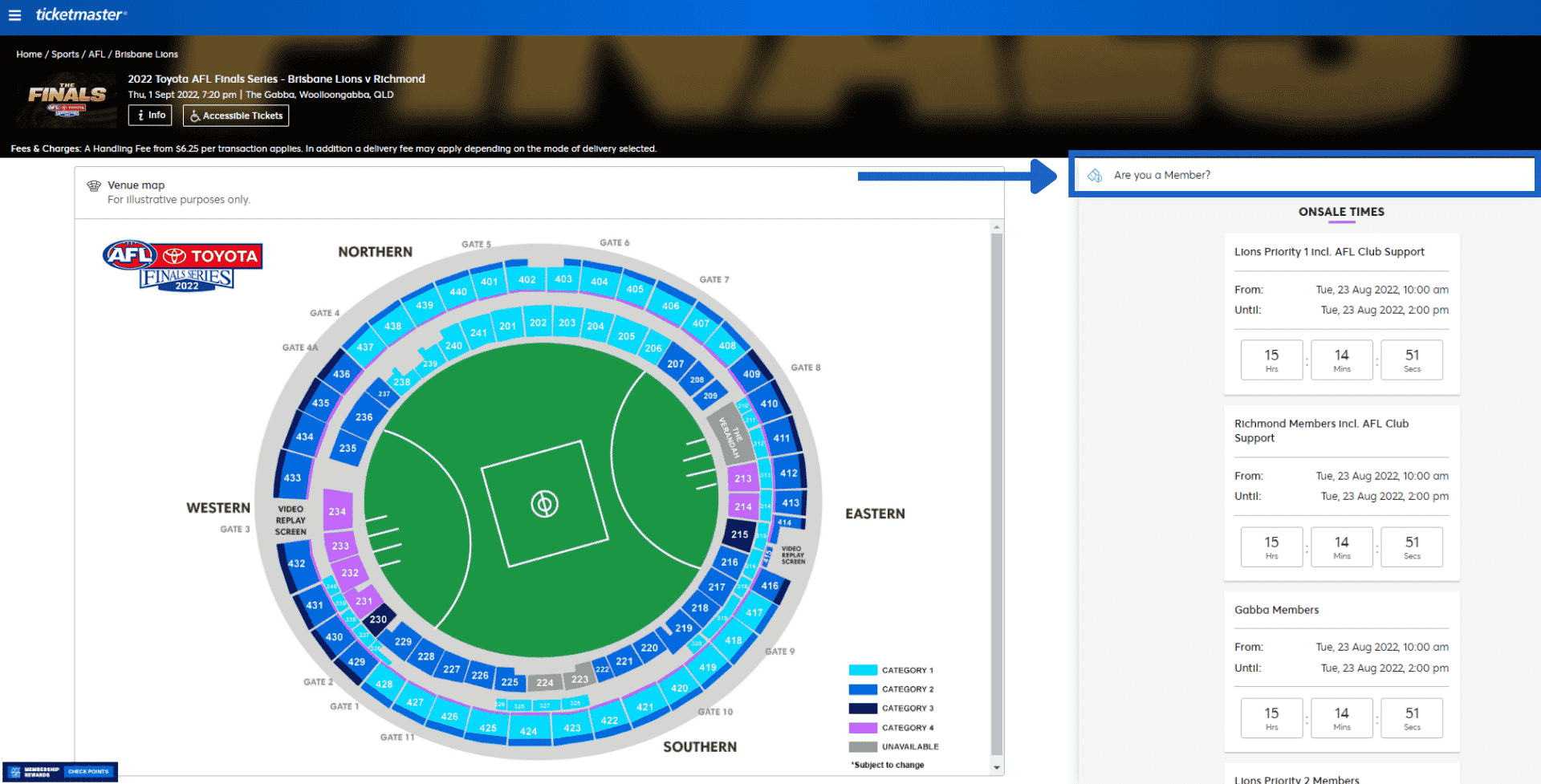This screenshot has height=784, width=1541.
Task: Open the Sports breadcrumb link
Action: pos(65,55)
